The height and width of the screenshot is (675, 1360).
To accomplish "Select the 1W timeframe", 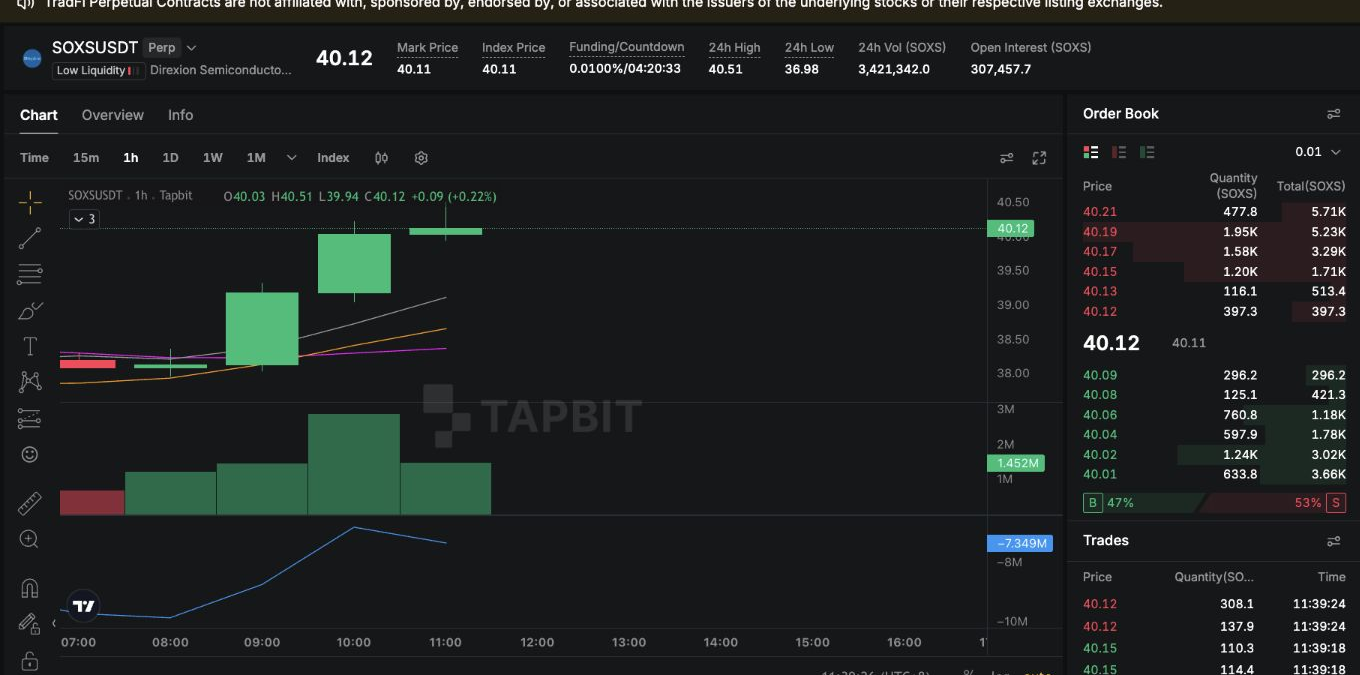I will (212, 158).
